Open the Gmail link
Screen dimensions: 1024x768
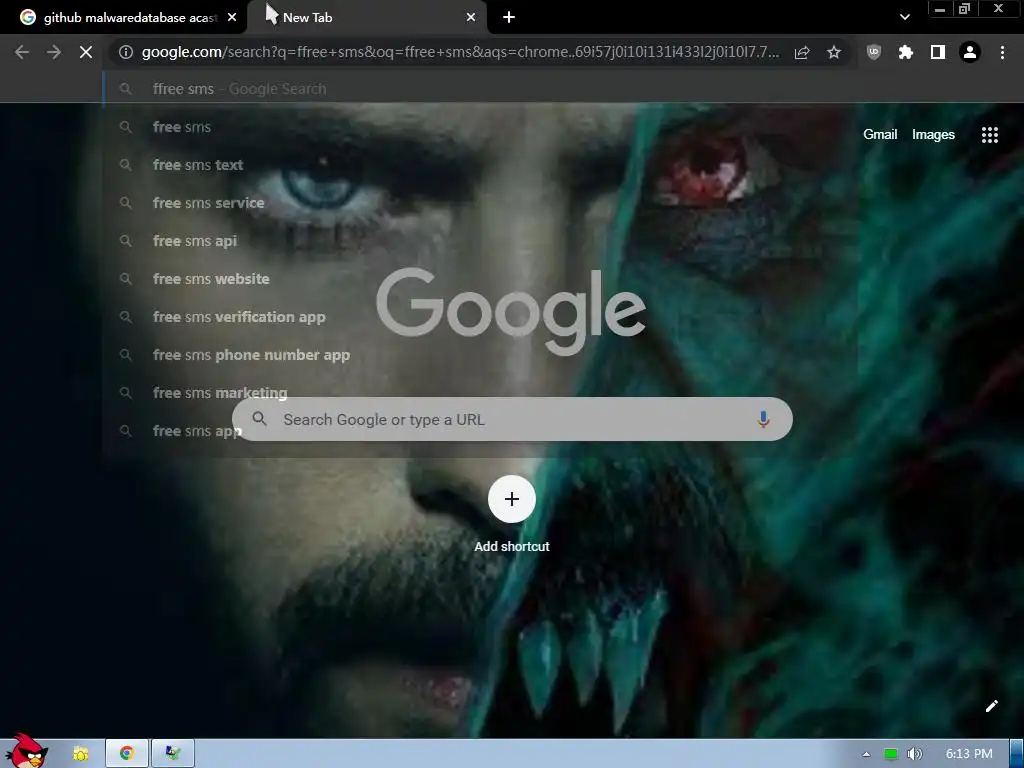pos(880,135)
